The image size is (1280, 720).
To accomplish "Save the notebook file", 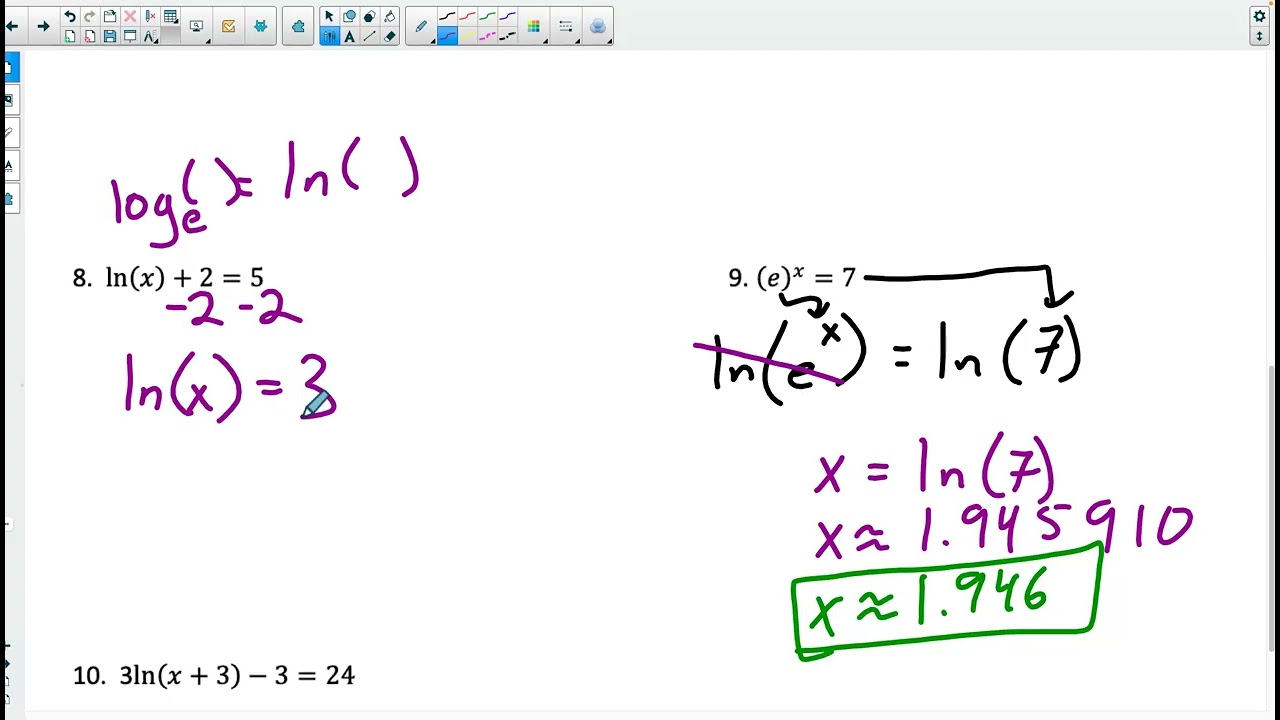I will [110, 36].
